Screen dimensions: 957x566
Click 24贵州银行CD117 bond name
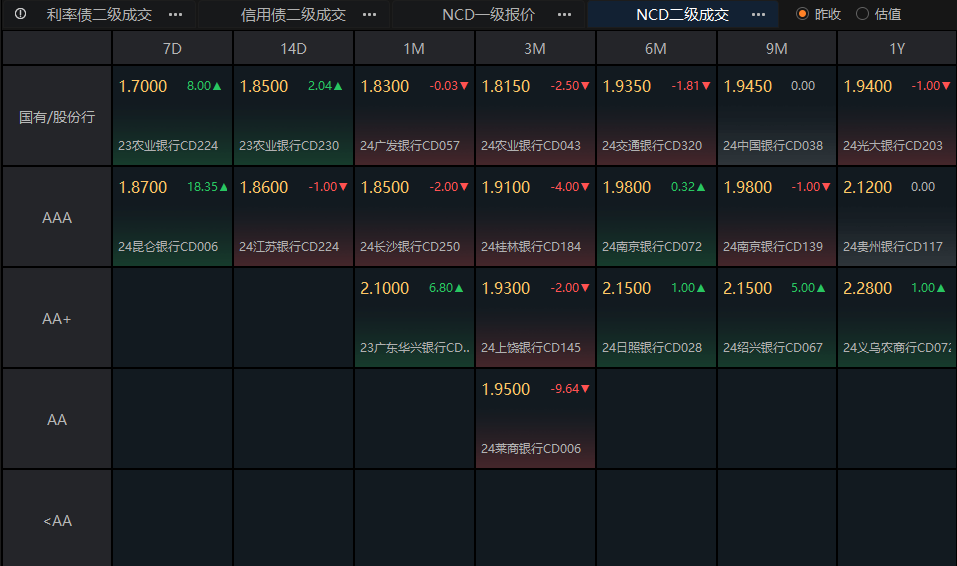tap(893, 247)
